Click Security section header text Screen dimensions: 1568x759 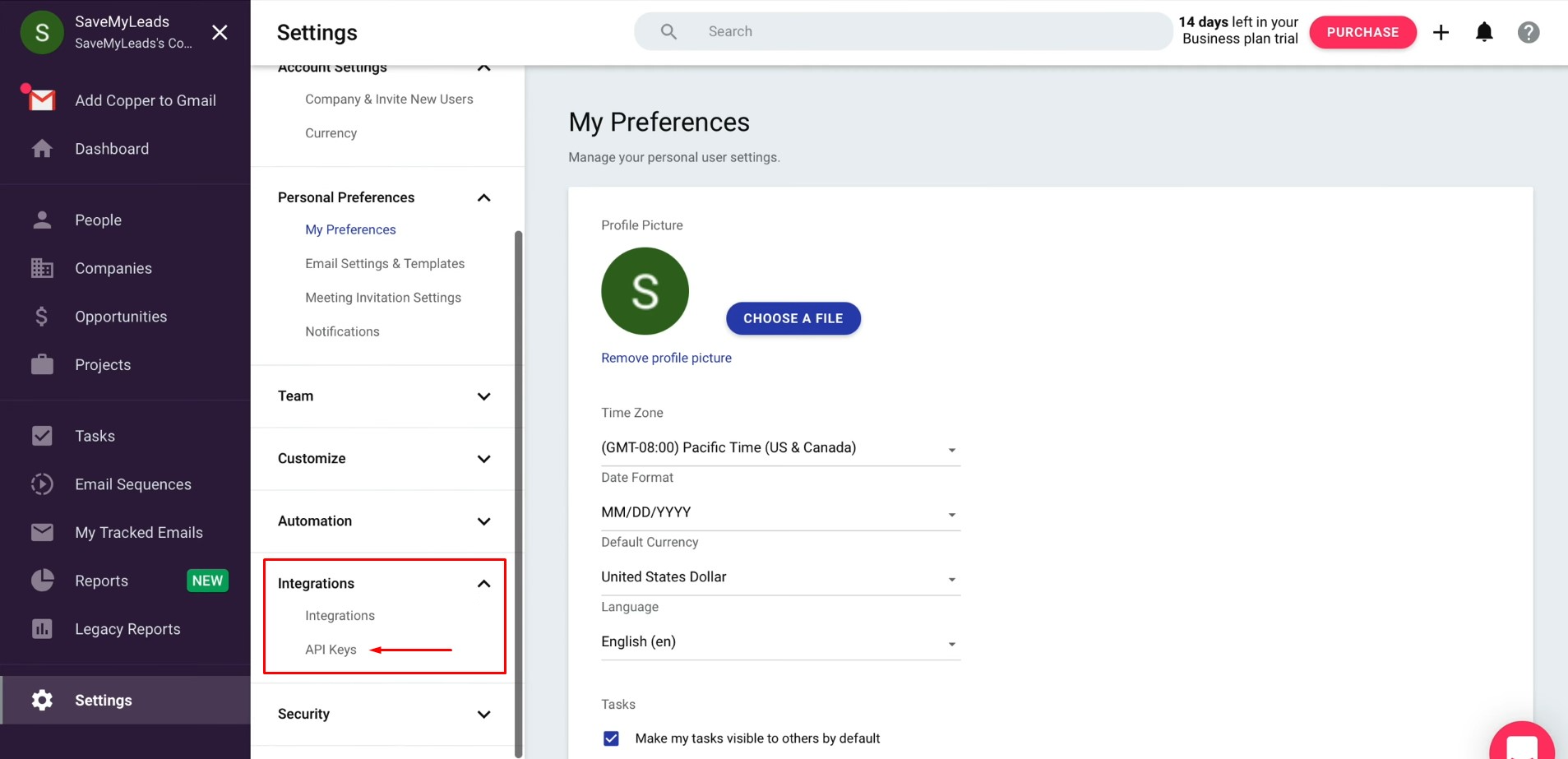(303, 715)
